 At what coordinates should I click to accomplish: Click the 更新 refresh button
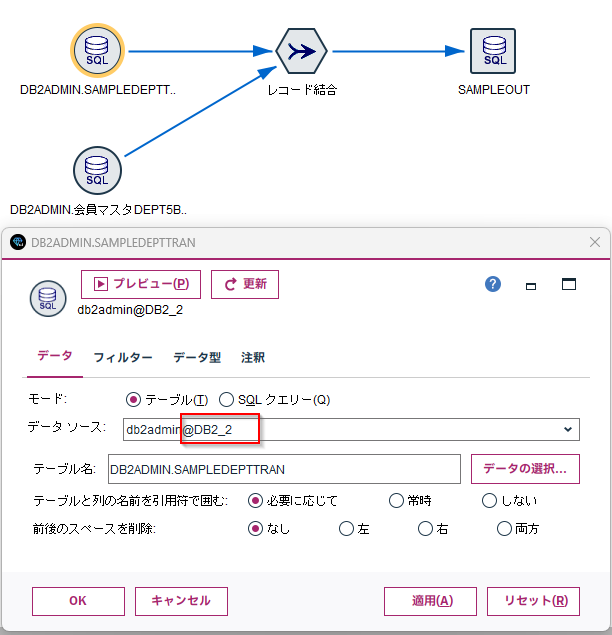[245, 284]
